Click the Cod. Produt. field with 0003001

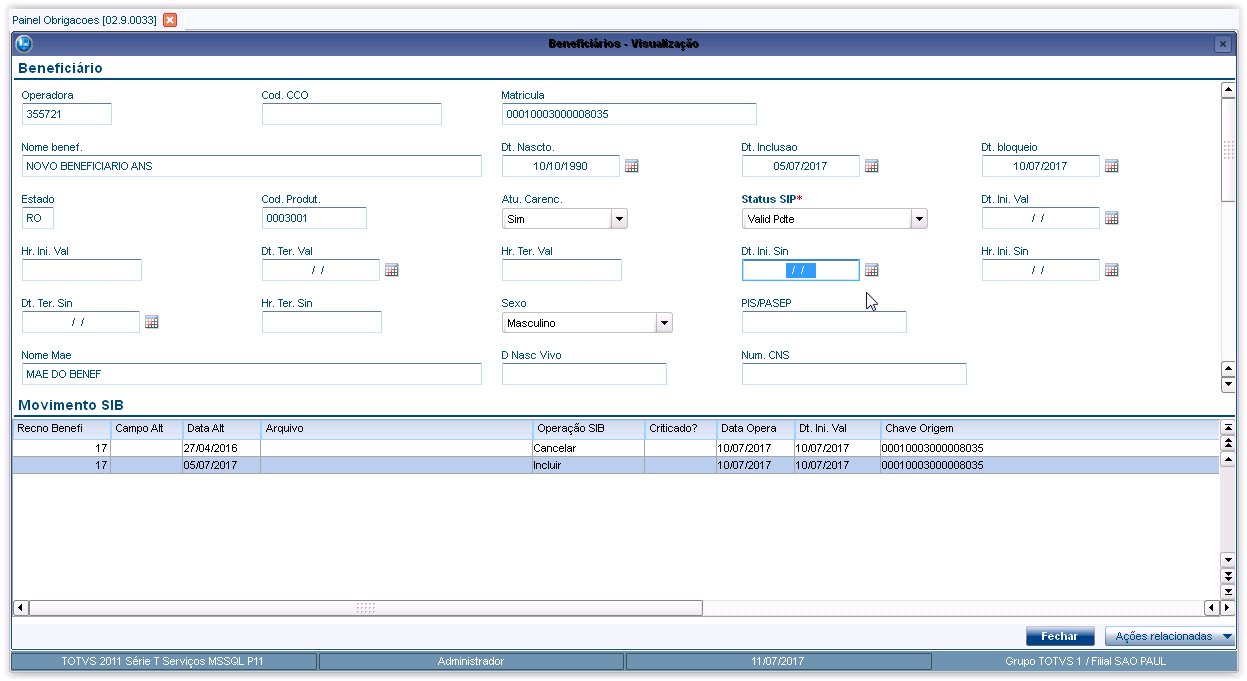(x=314, y=218)
